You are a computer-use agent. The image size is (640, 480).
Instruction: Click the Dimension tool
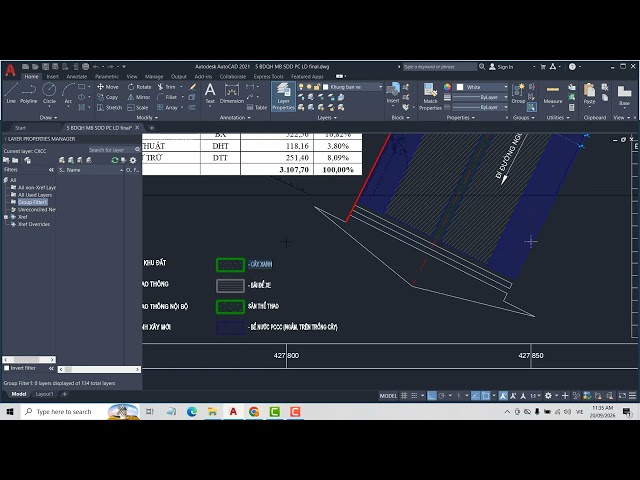[231, 93]
